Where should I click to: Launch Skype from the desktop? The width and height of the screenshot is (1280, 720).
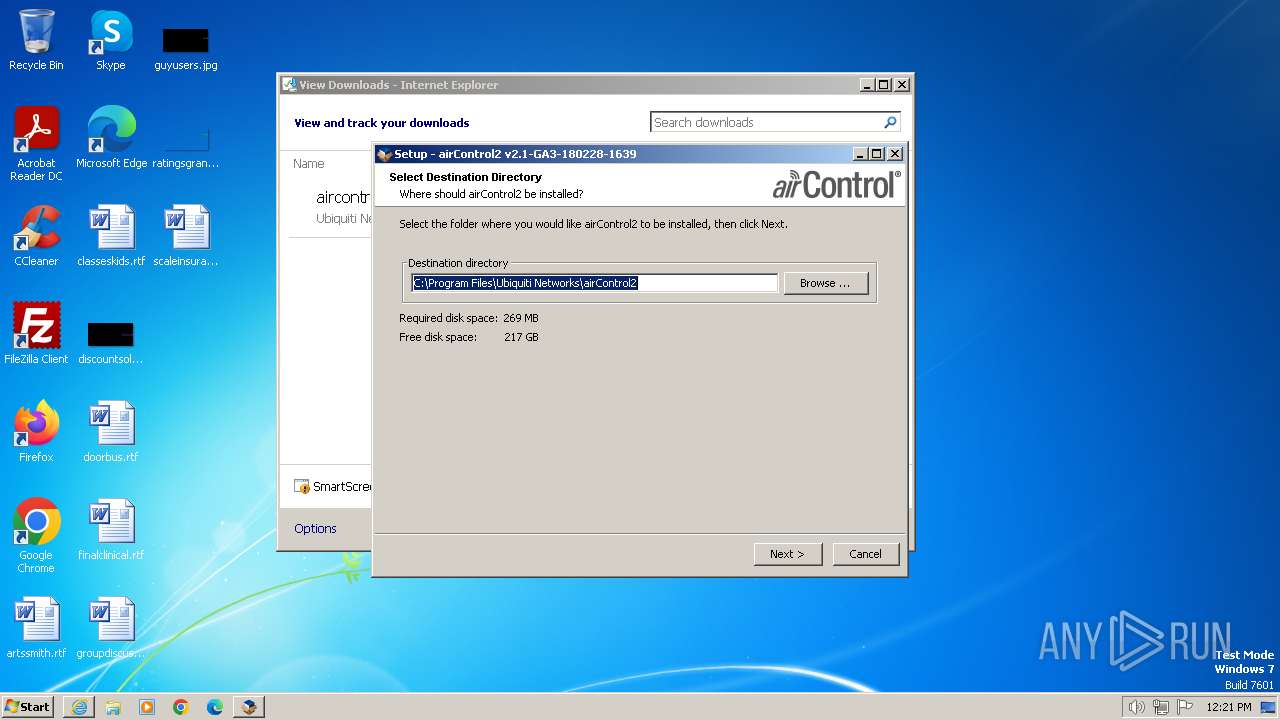[110, 40]
